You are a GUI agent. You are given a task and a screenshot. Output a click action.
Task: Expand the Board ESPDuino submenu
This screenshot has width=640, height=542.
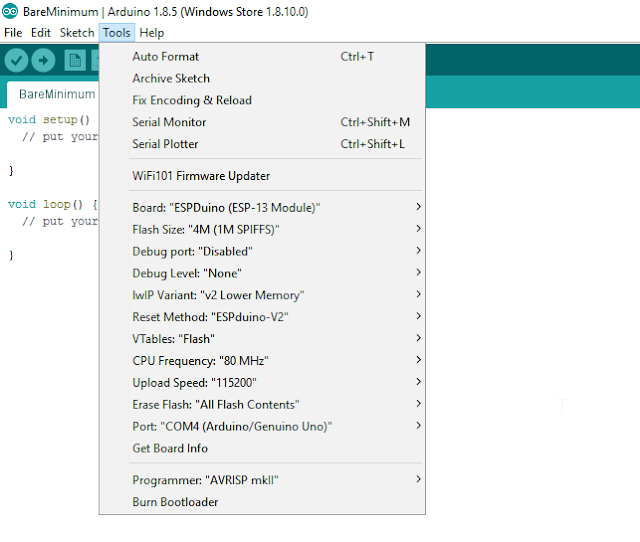pos(262,208)
